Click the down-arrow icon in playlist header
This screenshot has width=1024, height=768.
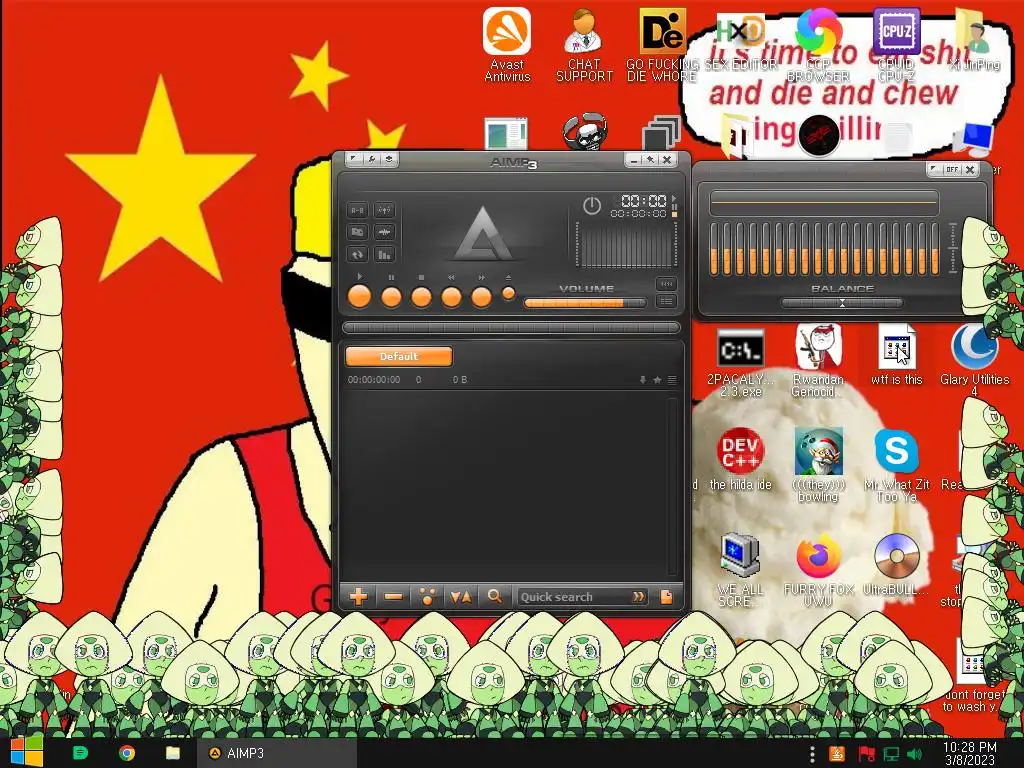tap(643, 379)
